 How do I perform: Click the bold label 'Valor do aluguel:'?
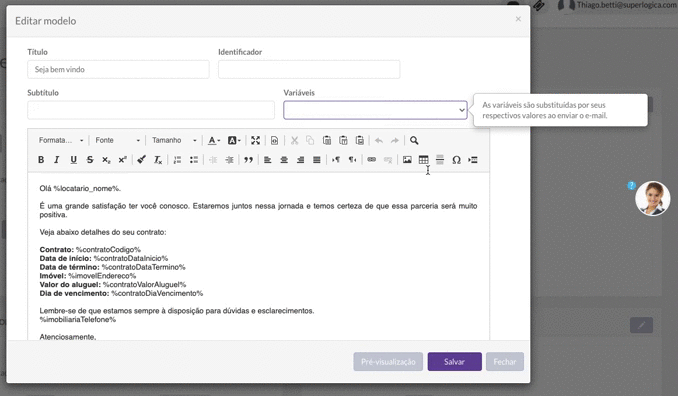point(70,284)
